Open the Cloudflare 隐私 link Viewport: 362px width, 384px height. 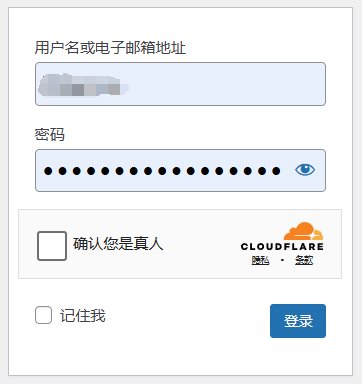[x=260, y=260]
